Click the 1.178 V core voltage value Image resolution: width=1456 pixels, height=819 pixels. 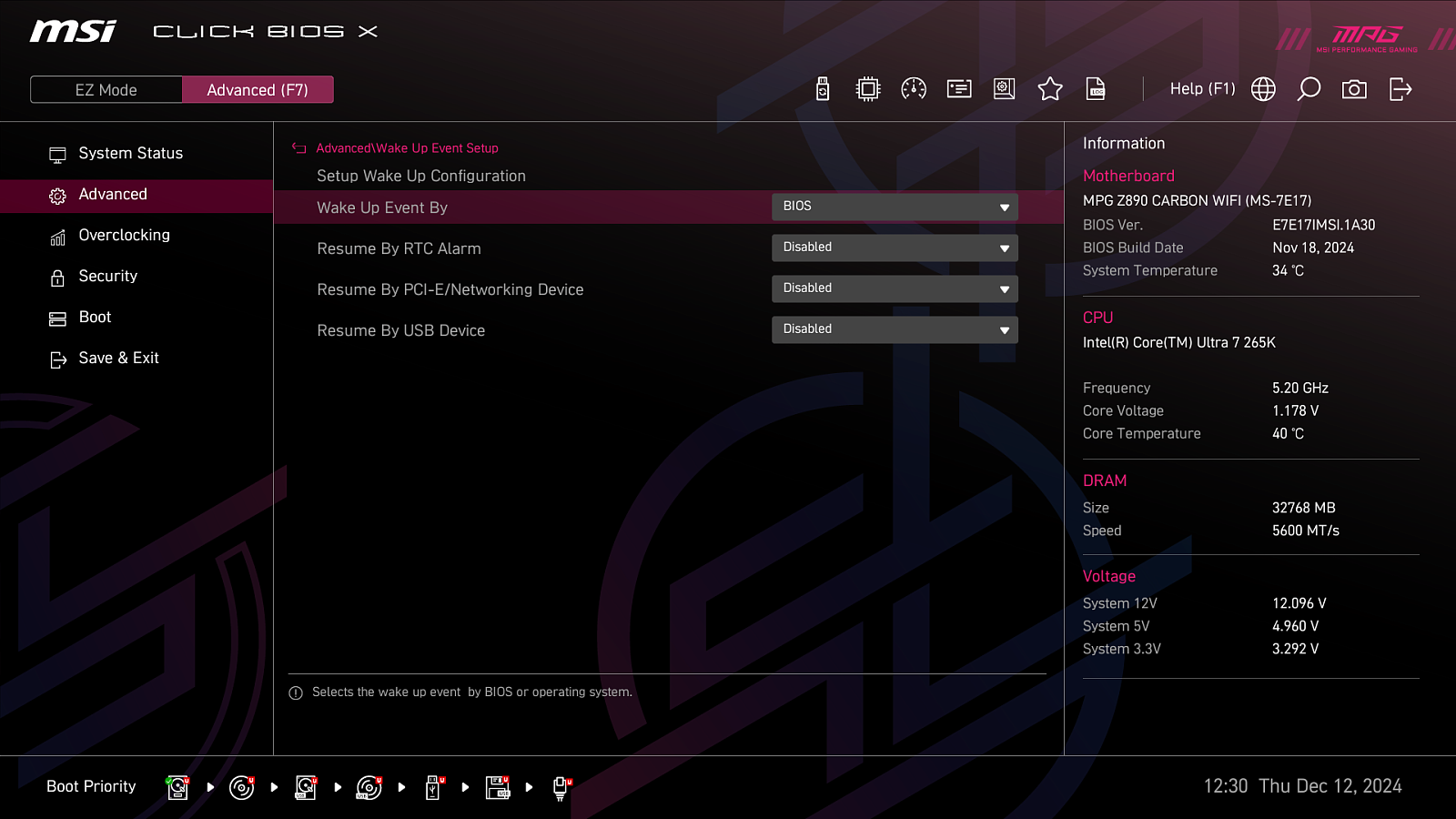tap(1295, 411)
